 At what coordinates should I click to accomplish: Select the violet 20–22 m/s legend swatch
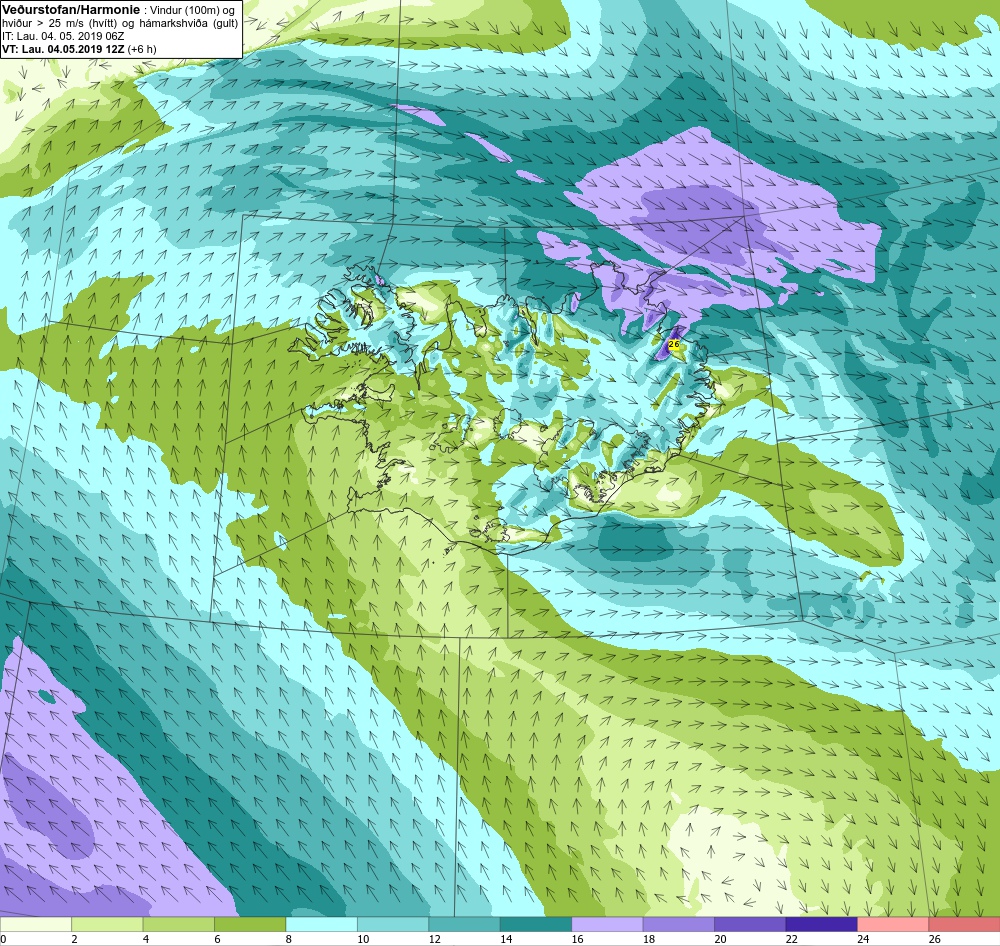click(750, 924)
